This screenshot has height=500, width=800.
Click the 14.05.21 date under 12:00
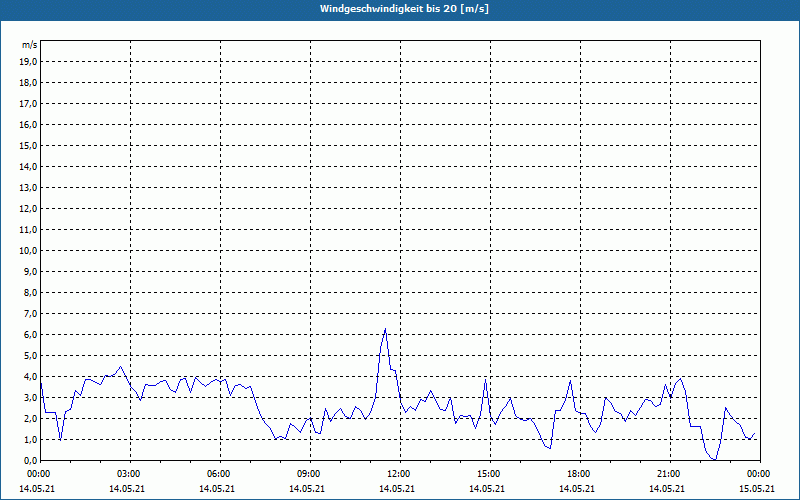click(x=396, y=488)
